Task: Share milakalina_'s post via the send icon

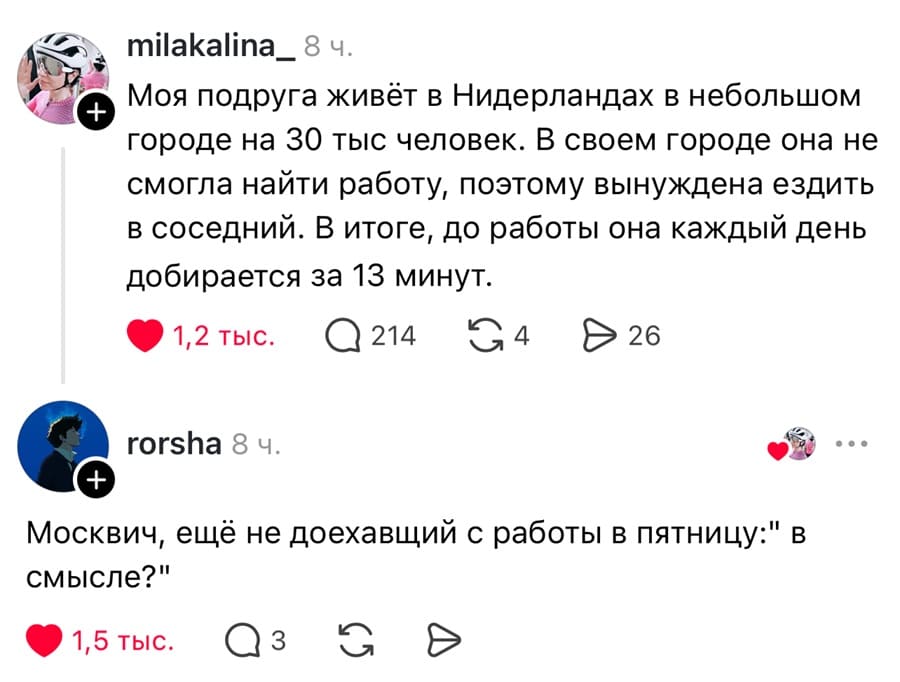Action: (602, 336)
